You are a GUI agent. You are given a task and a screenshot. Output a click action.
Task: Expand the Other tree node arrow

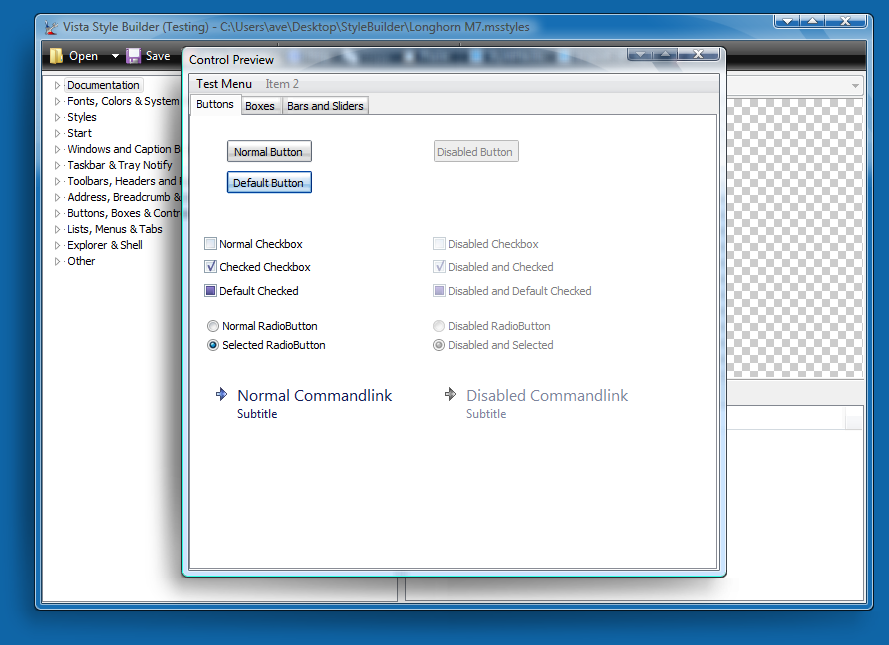(57, 262)
